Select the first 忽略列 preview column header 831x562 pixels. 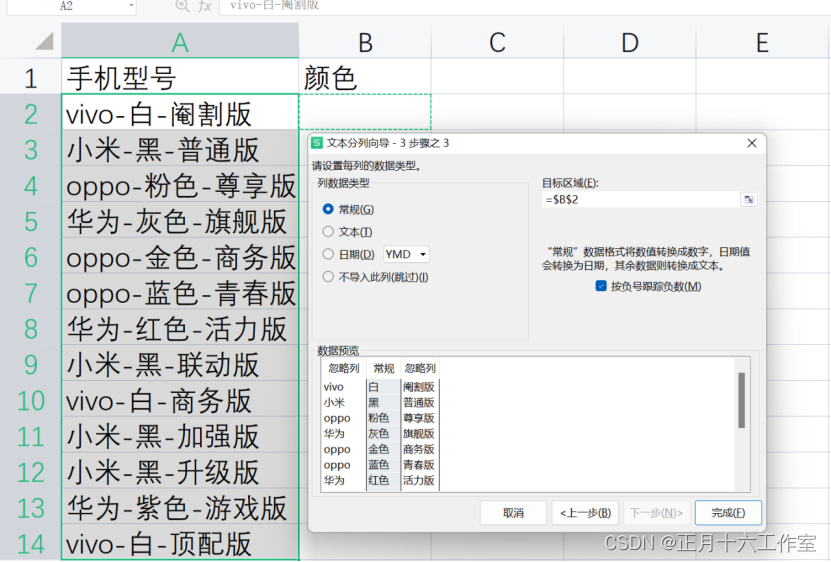pyautogui.click(x=343, y=368)
